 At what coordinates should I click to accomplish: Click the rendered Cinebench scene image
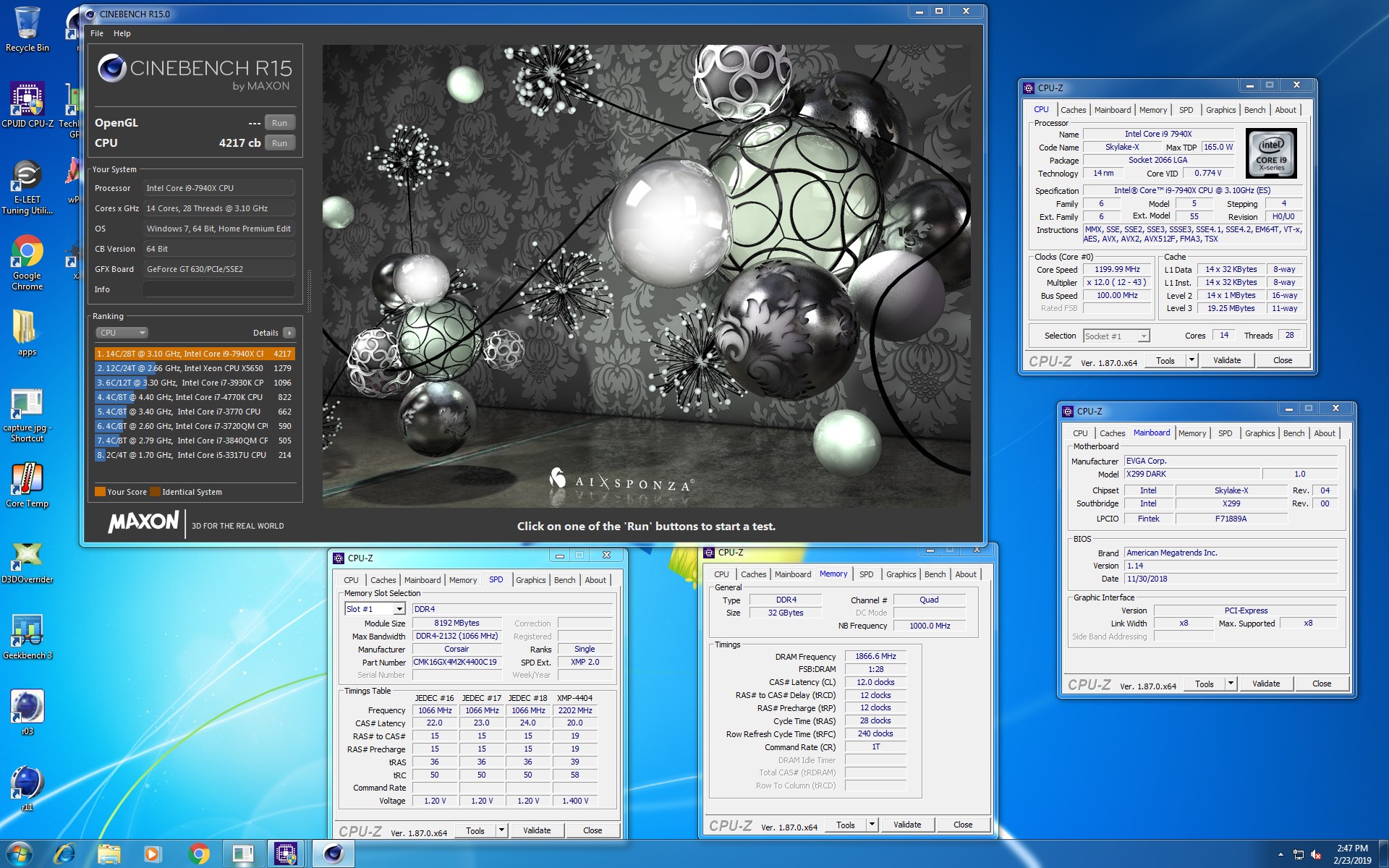click(647, 276)
